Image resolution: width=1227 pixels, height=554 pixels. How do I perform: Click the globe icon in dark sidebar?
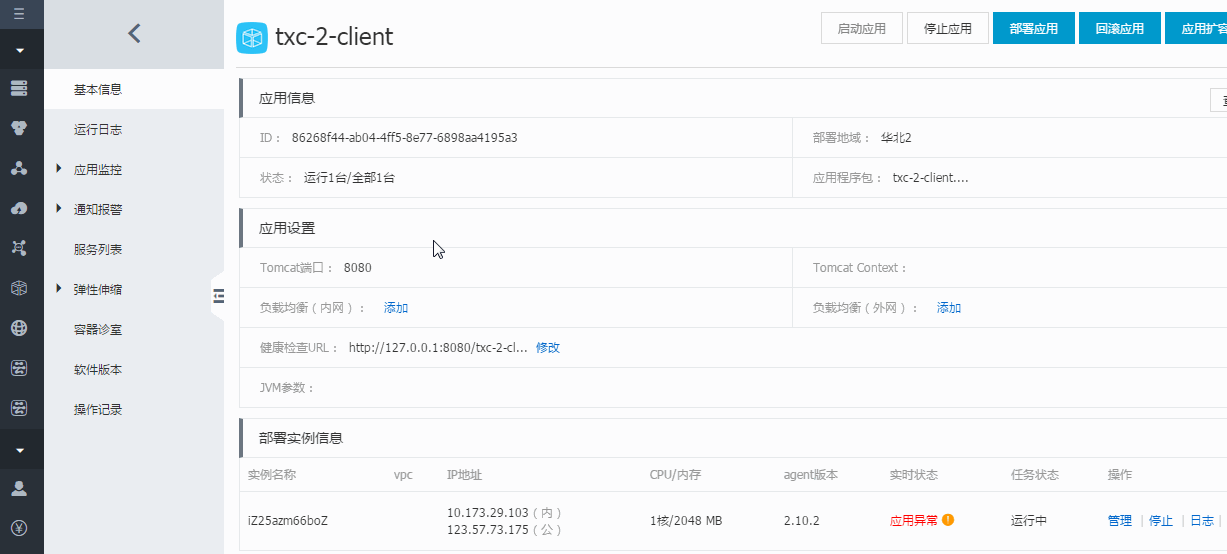pyautogui.click(x=19, y=328)
